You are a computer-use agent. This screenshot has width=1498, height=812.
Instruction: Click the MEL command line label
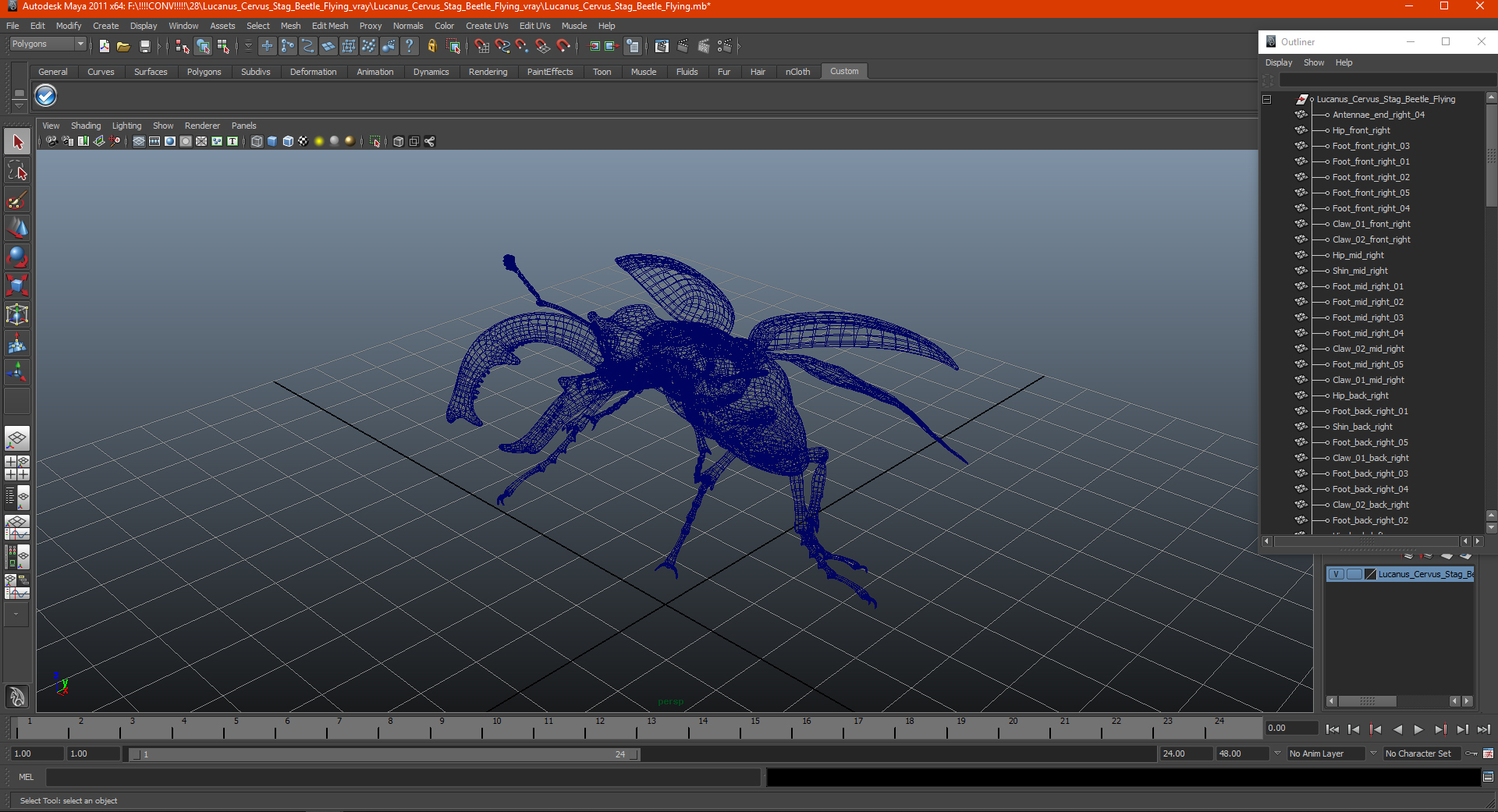coord(27,777)
